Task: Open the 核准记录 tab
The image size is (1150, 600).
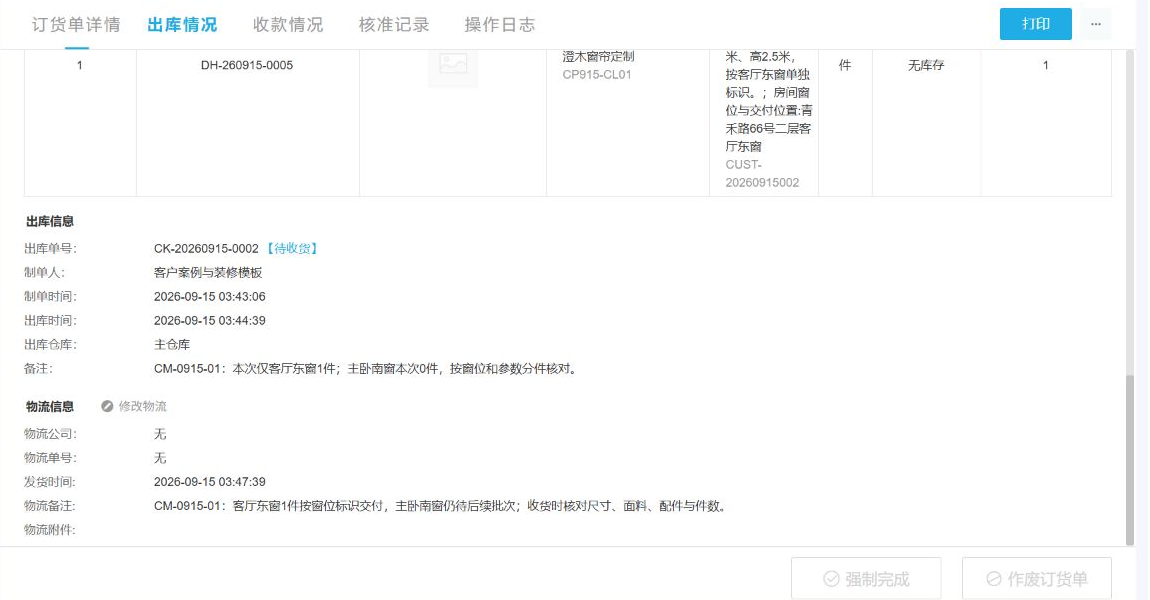Action: coord(394,25)
